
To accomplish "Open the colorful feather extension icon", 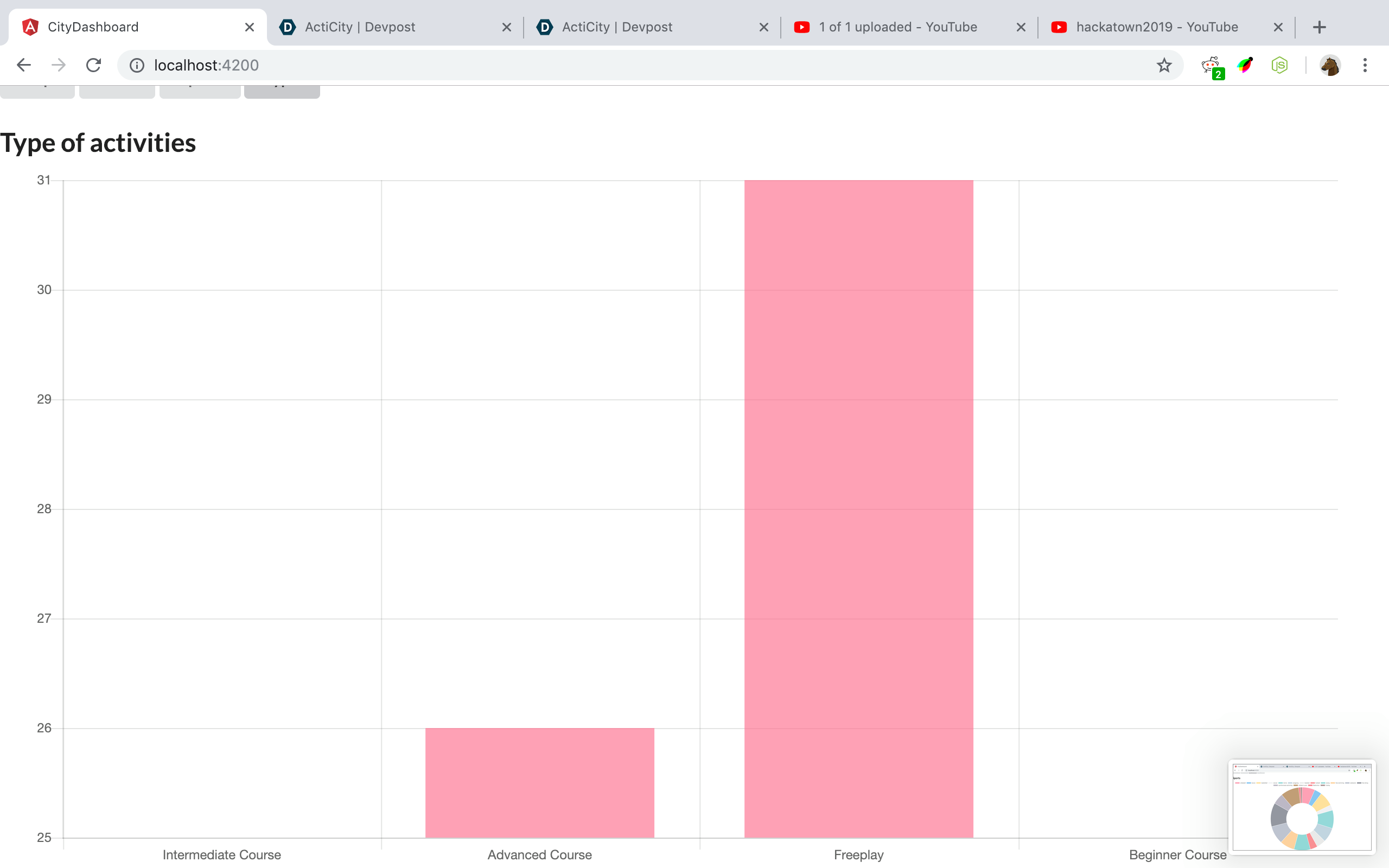I will coord(1245,65).
